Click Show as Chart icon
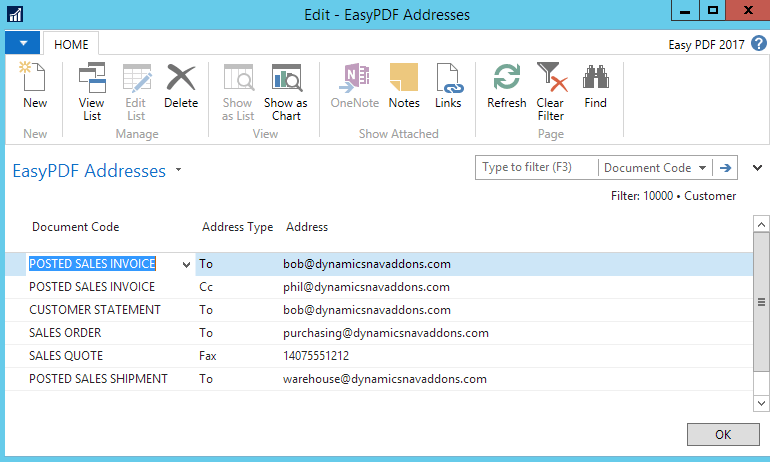The height and width of the screenshot is (462, 770). pos(287,78)
